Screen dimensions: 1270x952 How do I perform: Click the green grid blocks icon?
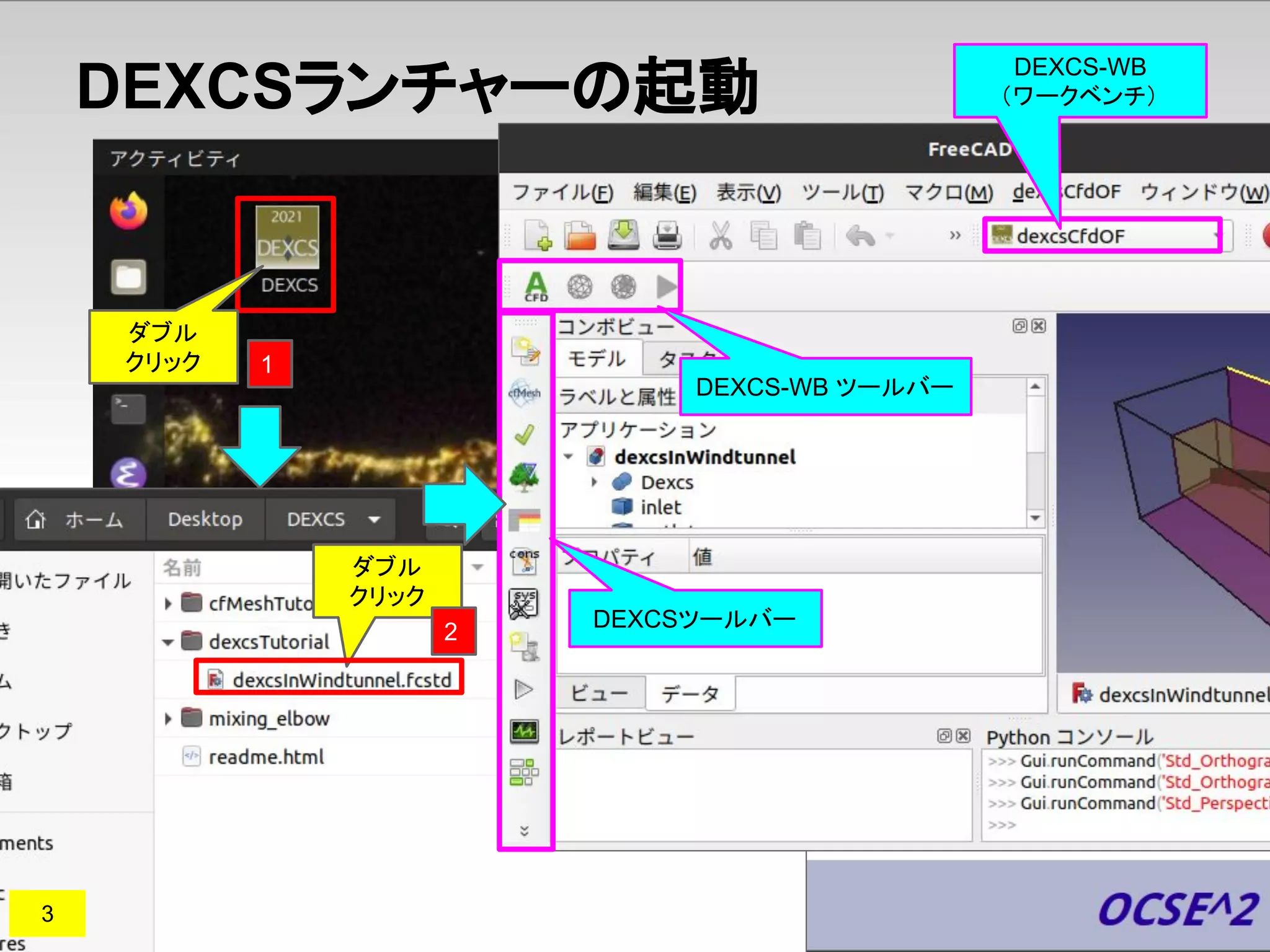coord(525,772)
